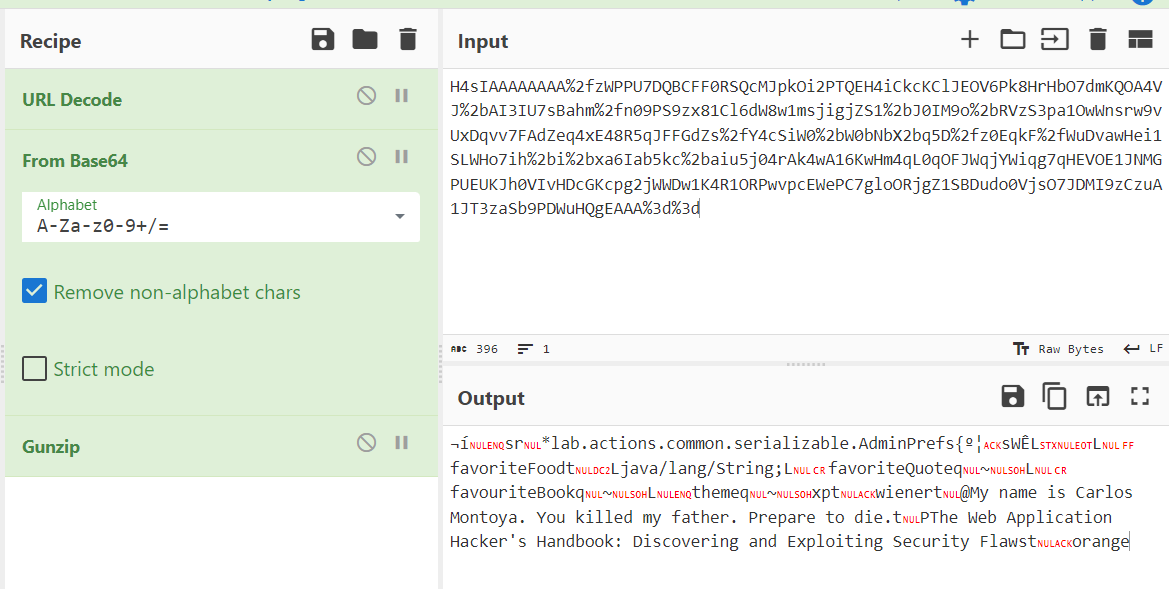1169x589 pixels.
Task: Maximise the output pane
Action: pyautogui.click(x=1140, y=397)
